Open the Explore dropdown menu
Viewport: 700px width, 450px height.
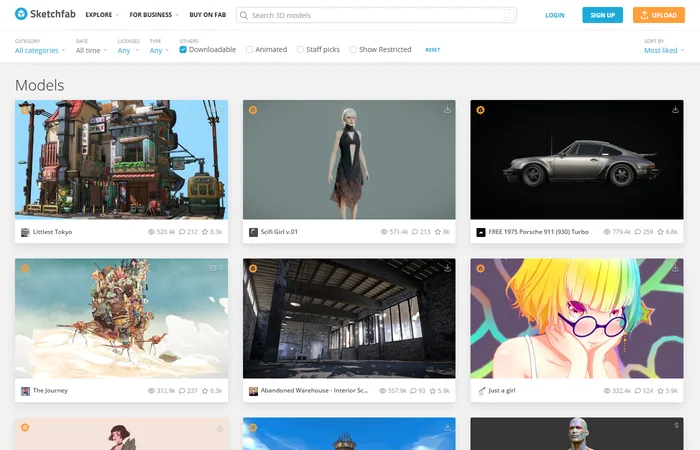point(102,15)
